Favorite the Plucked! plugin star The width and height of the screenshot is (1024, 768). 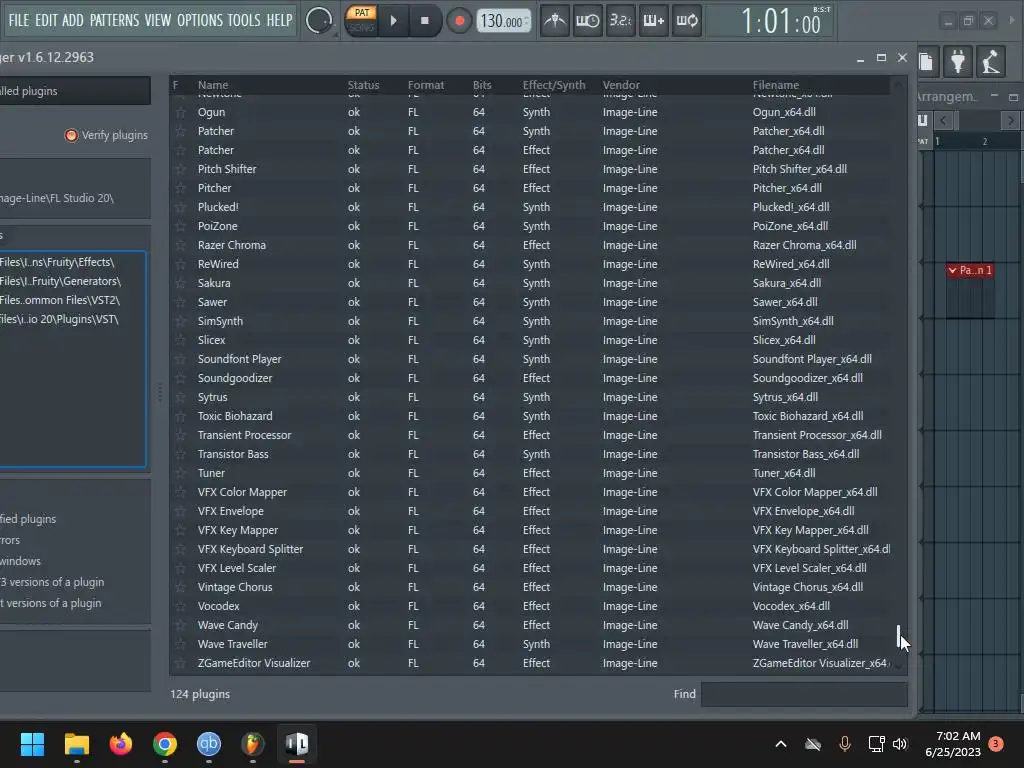tap(180, 207)
